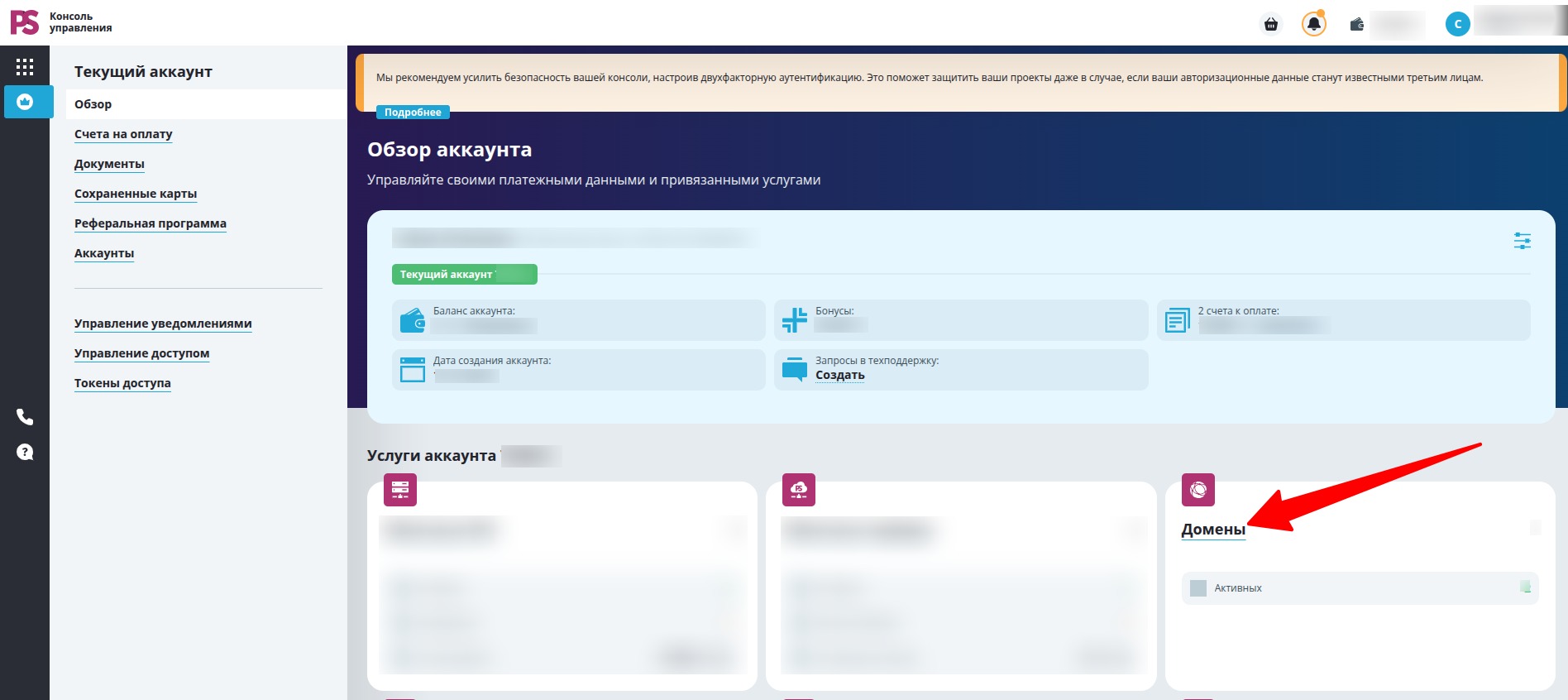Open Управление уведомлениями
Screen dimensions: 1568x700
pyautogui.click(x=163, y=324)
